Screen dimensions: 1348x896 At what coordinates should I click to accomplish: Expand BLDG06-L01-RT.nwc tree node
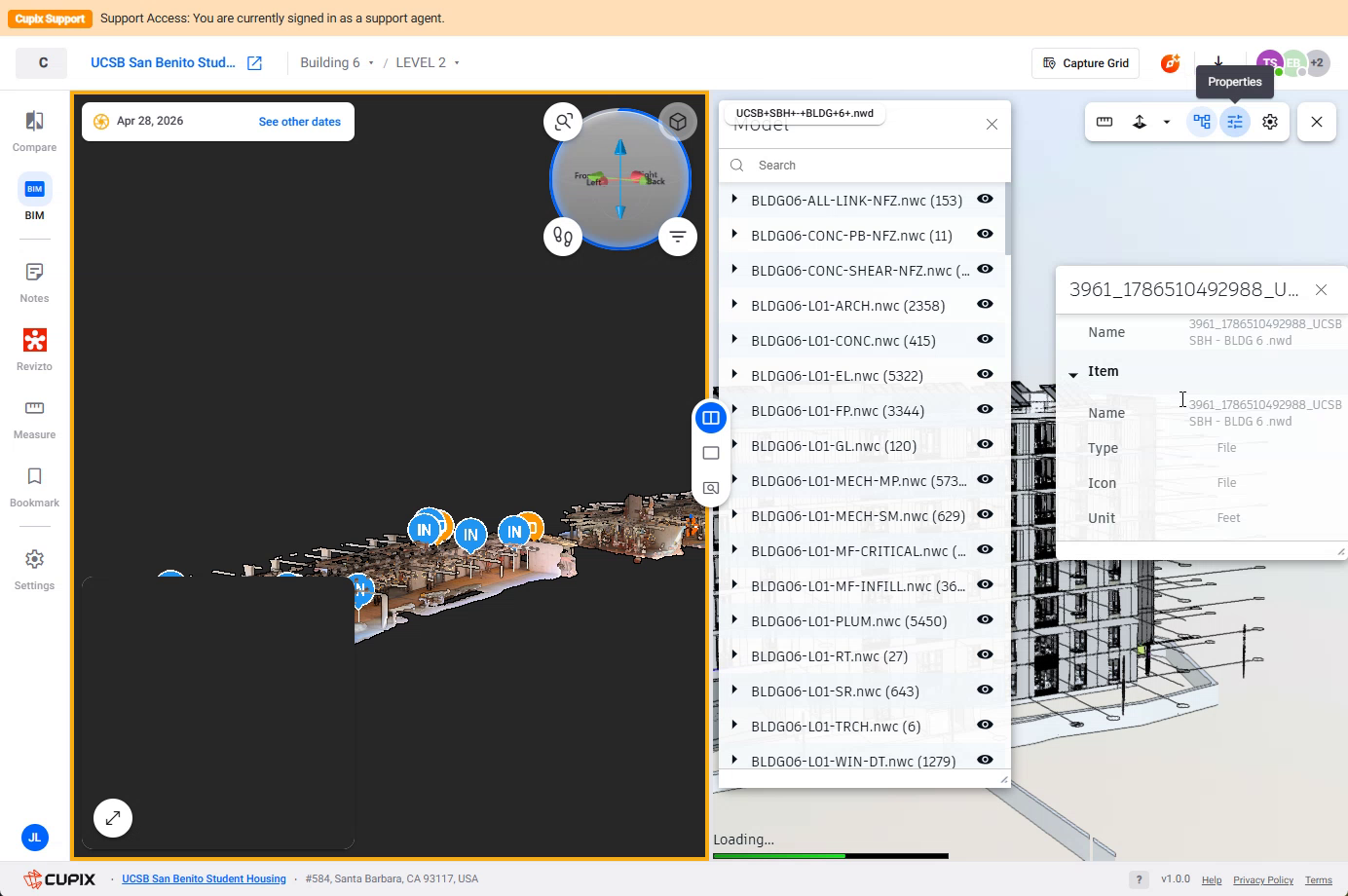734,654
